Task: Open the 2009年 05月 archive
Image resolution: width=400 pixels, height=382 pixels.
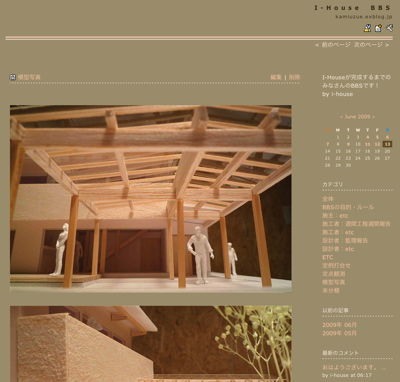Action: tap(339, 333)
